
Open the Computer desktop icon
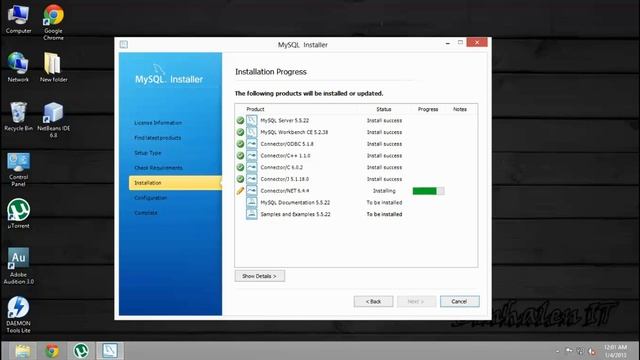[18, 19]
